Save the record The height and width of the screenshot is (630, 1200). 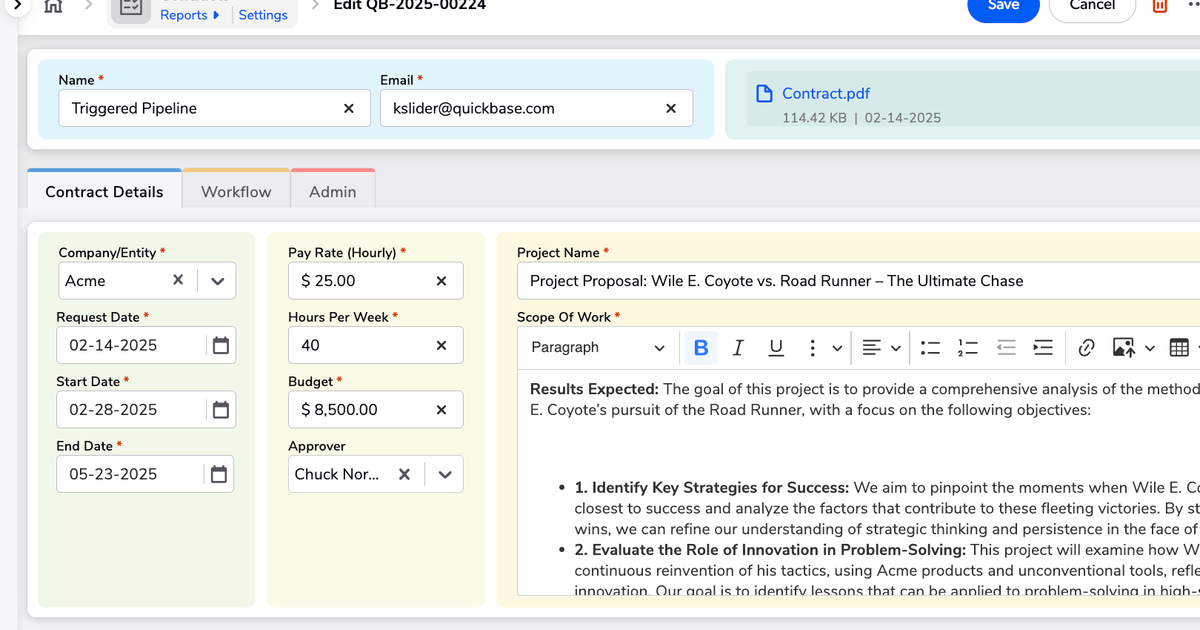click(x=1003, y=6)
